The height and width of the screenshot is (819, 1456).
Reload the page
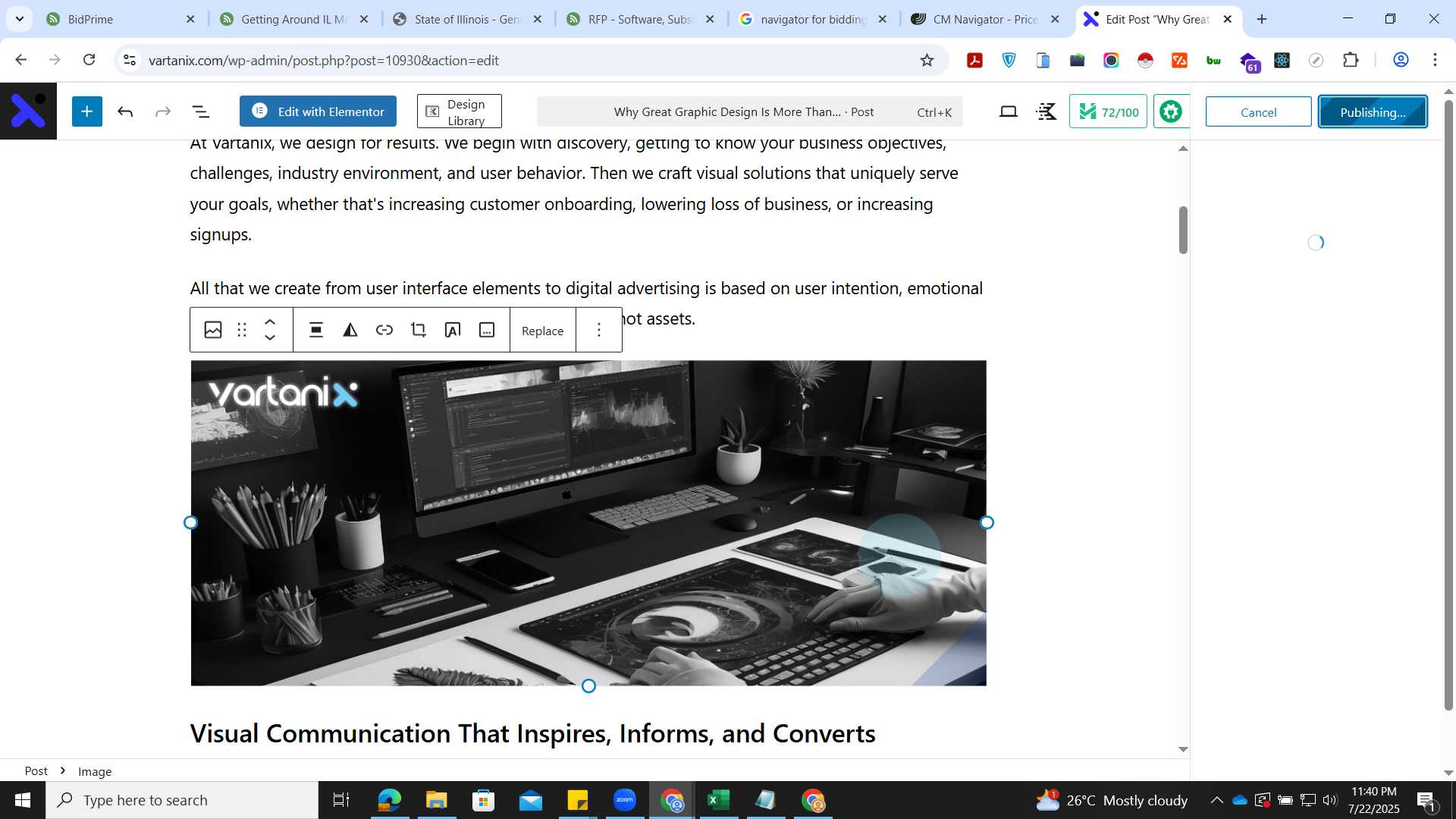pos(89,60)
